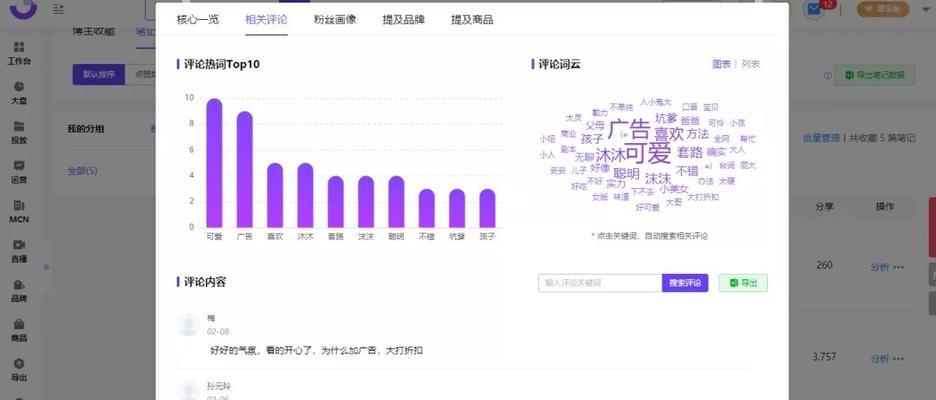The image size is (936, 400).
Task: Switch to 粉丝画像 tab
Action: 335,20
